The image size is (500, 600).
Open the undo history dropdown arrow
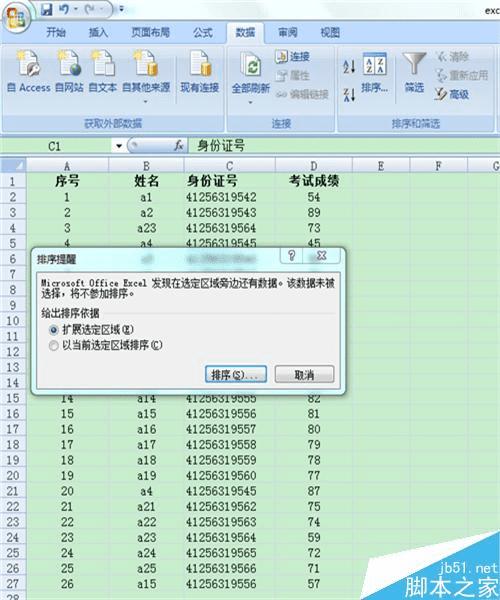(76, 9)
